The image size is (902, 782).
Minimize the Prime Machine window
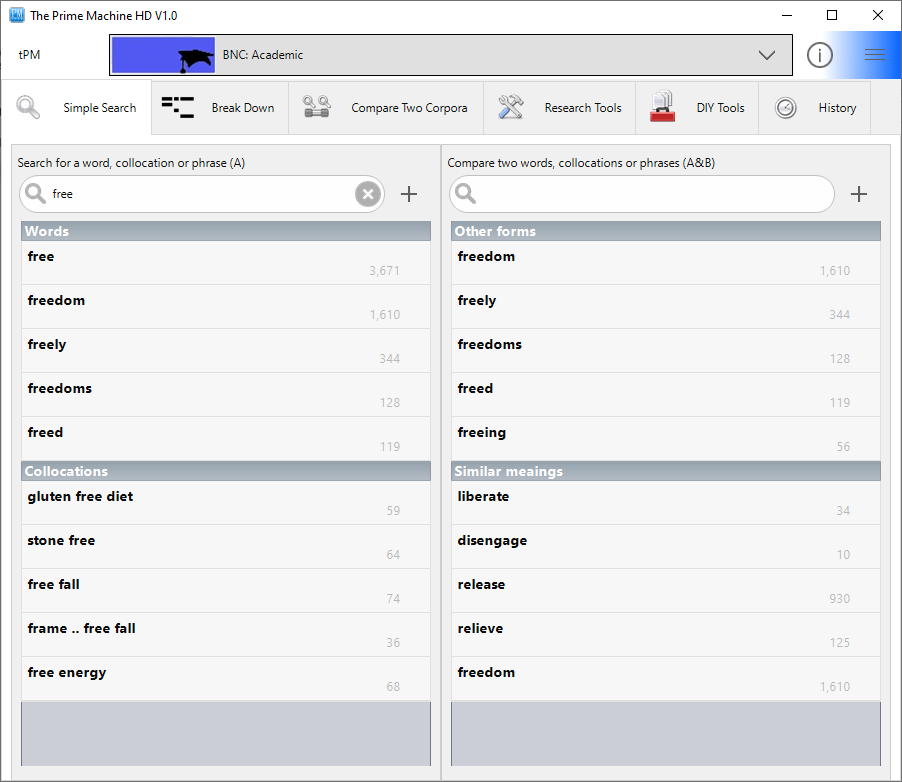click(x=787, y=15)
